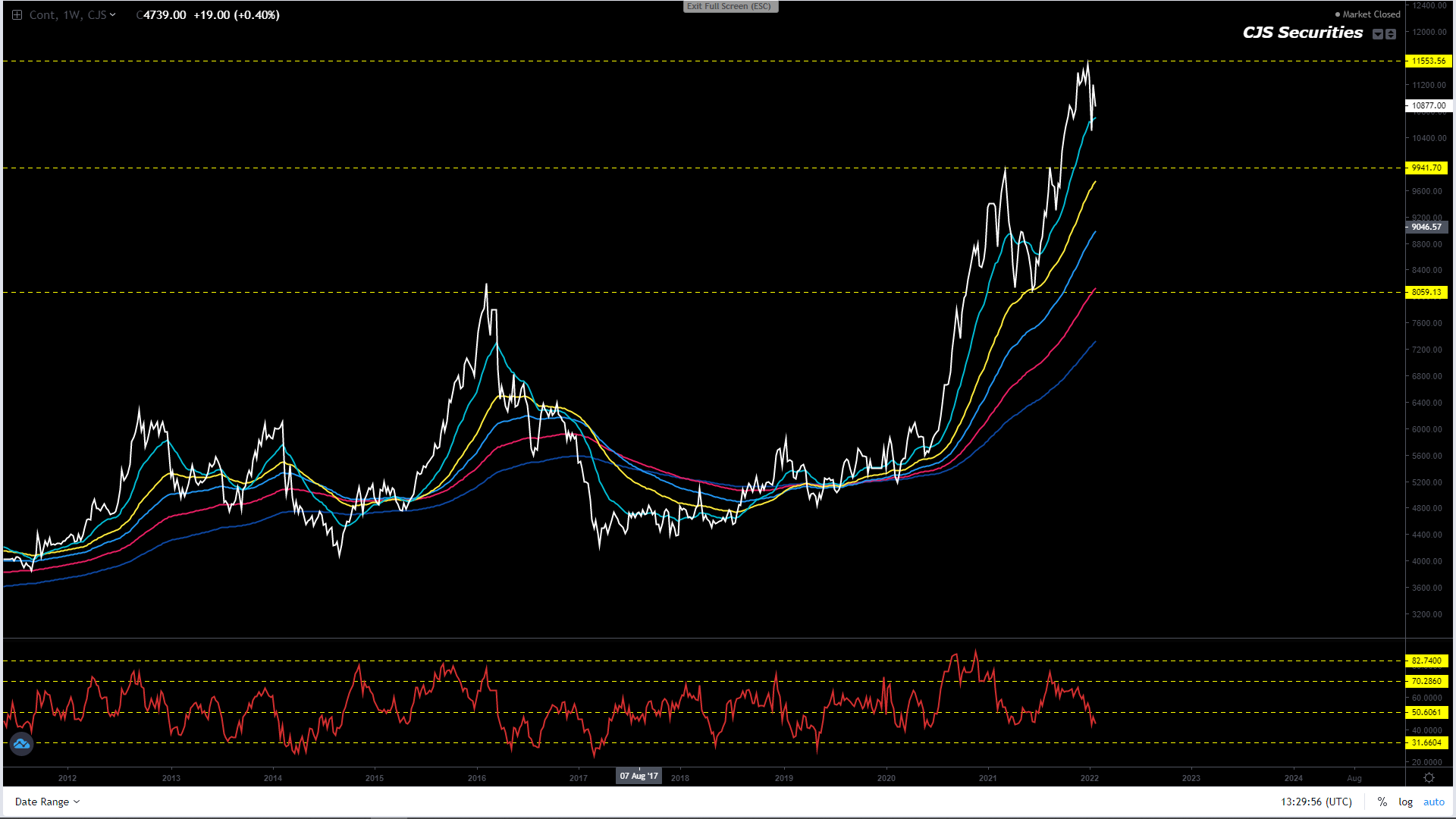Click up-down arrows icon beside CJS Securities

click(x=1391, y=34)
